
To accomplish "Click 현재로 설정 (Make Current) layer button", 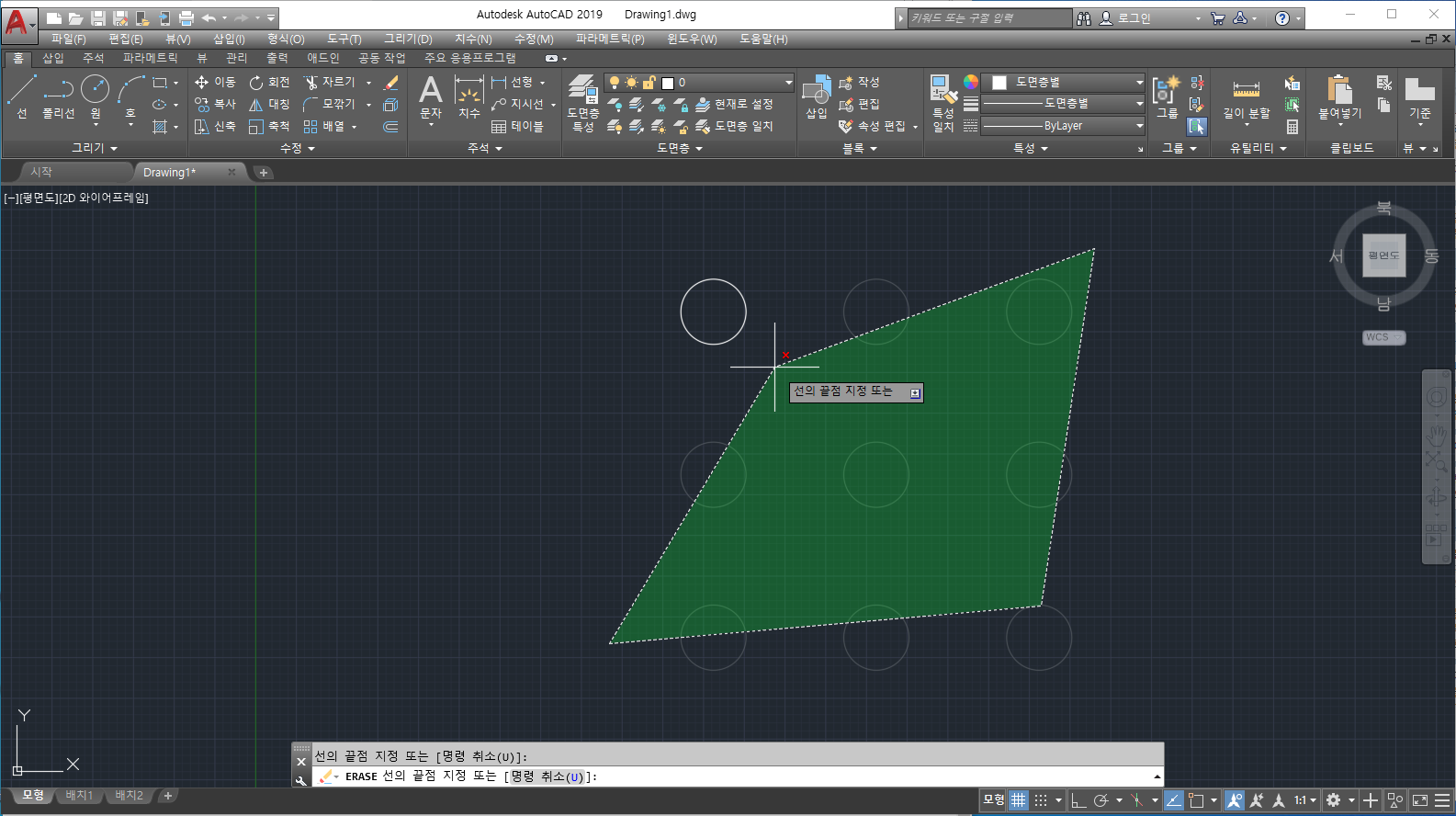I will pyautogui.click(x=735, y=104).
